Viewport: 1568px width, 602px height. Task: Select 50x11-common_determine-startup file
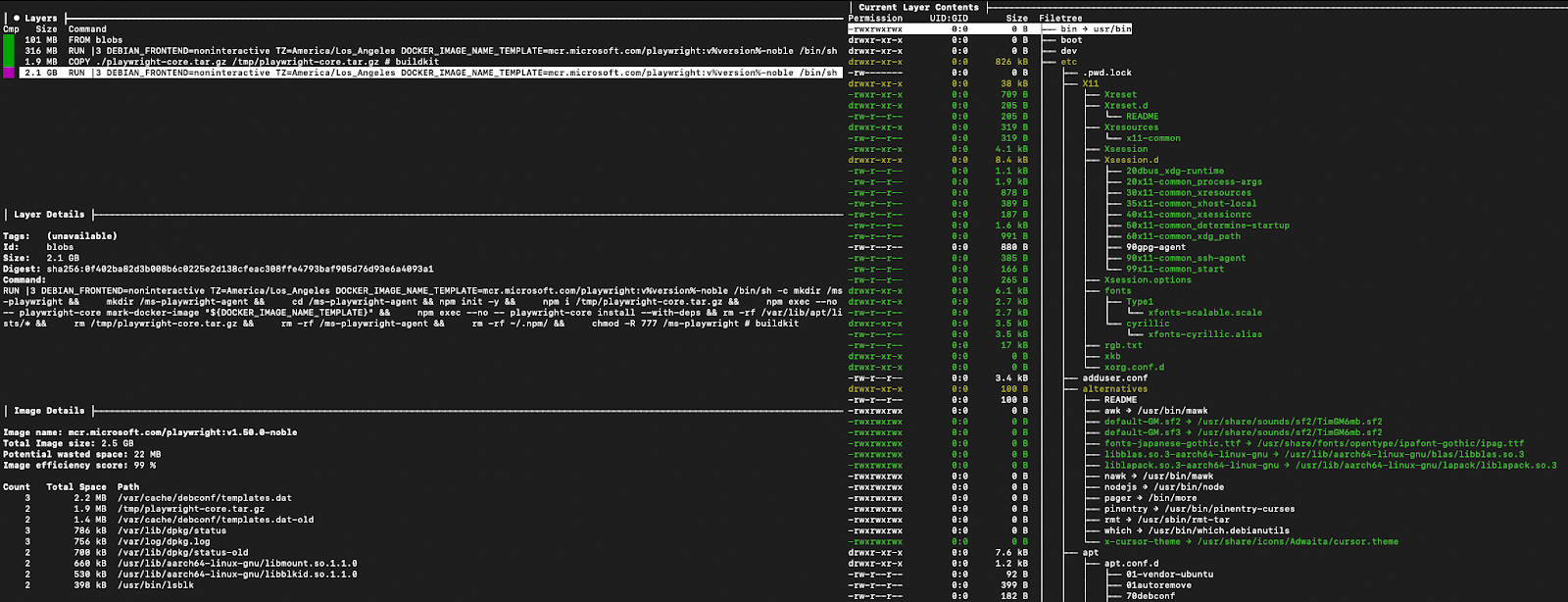(x=1207, y=226)
